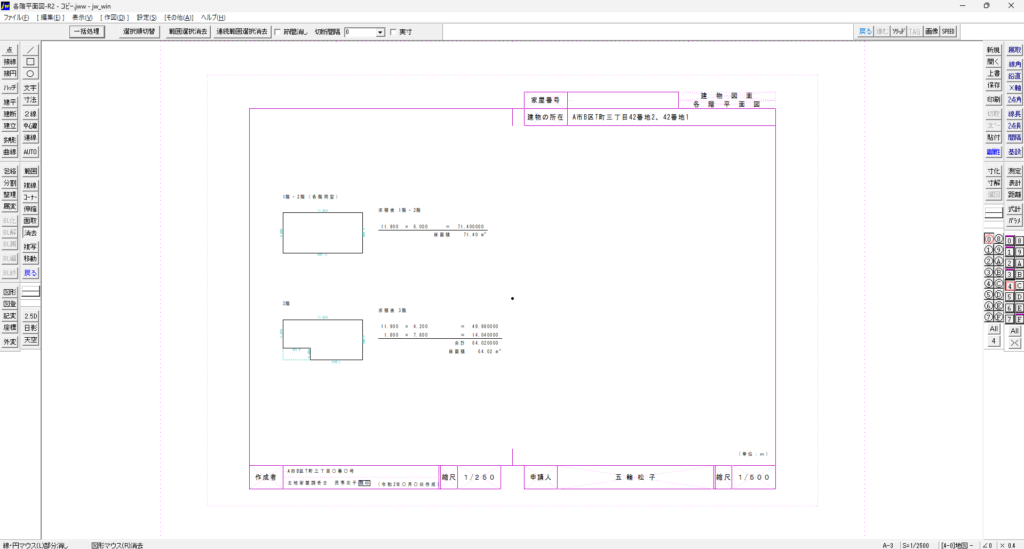This screenshot has width=1024, height=549.
Task: Activate the 文字 text tool
Action: point(30,88)
